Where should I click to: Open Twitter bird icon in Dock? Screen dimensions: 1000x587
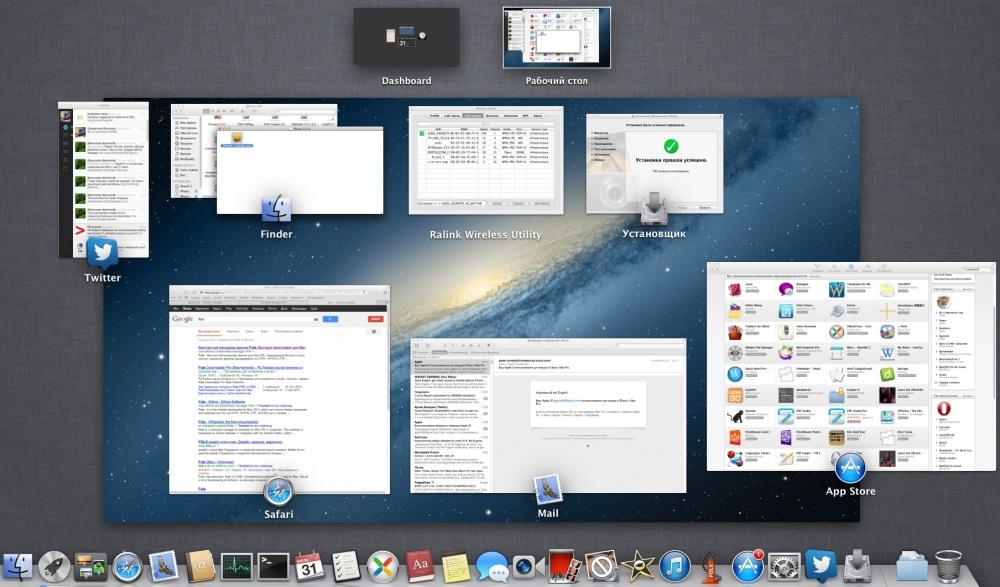[820, 565]
